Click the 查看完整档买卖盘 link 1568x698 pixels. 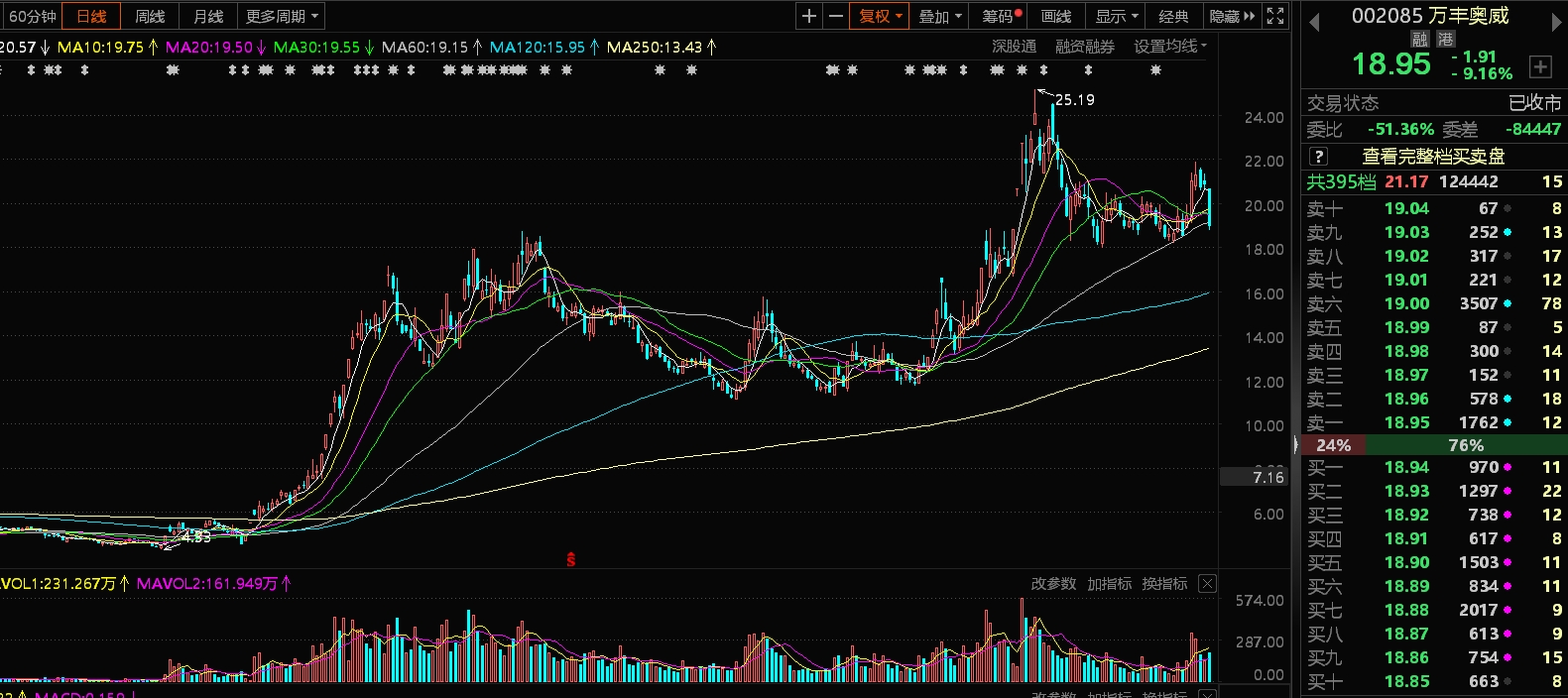coord(1433,156)
